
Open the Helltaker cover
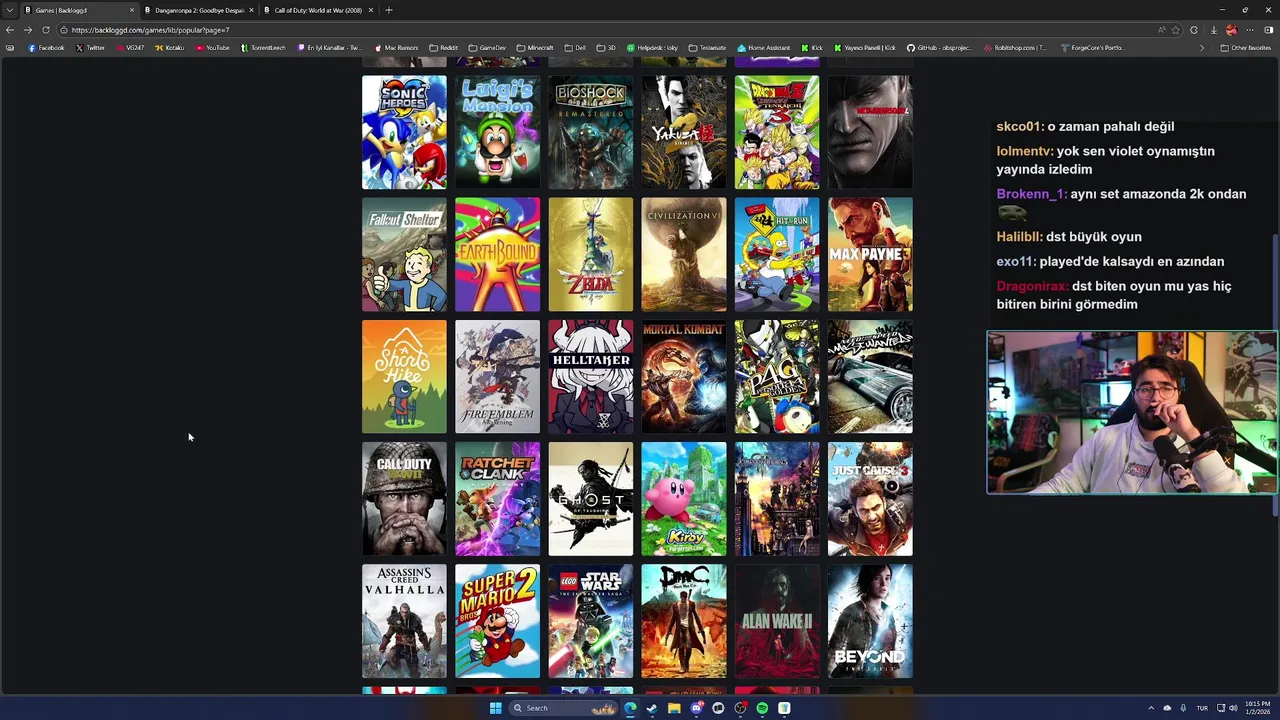click(x=590, y=376)
